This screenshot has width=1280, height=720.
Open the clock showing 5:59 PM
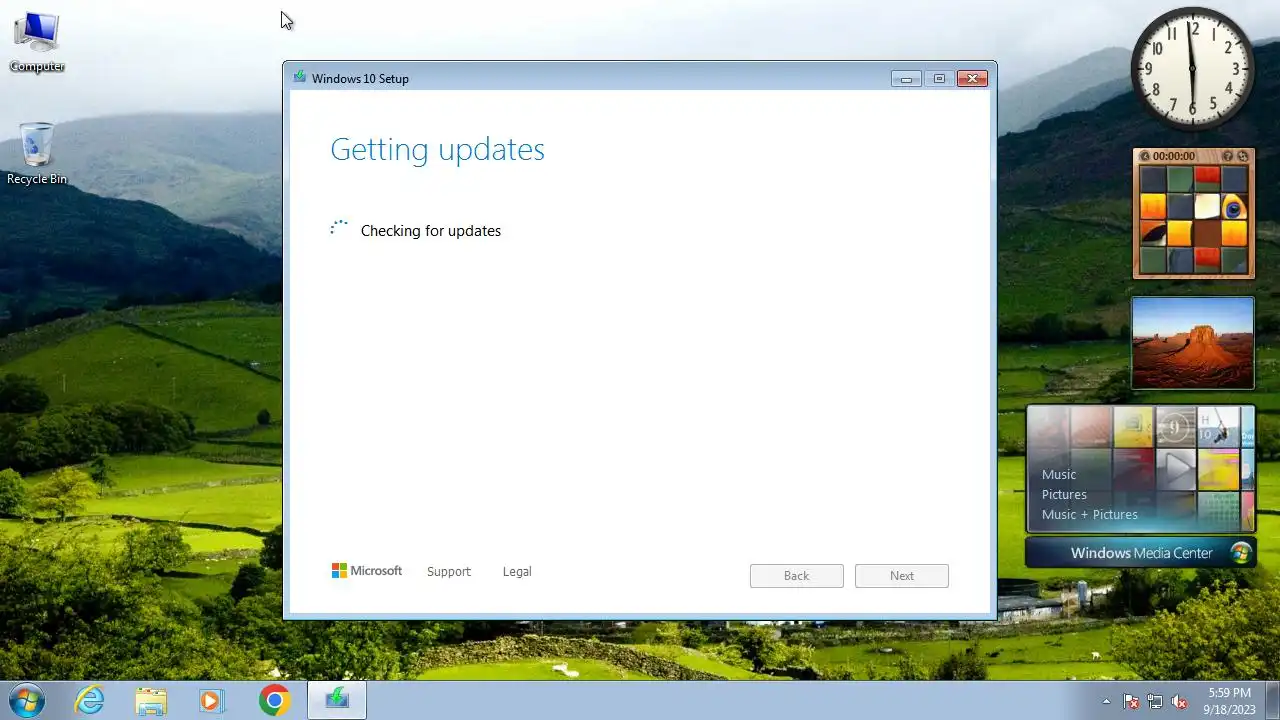(x=1229, y=693)
